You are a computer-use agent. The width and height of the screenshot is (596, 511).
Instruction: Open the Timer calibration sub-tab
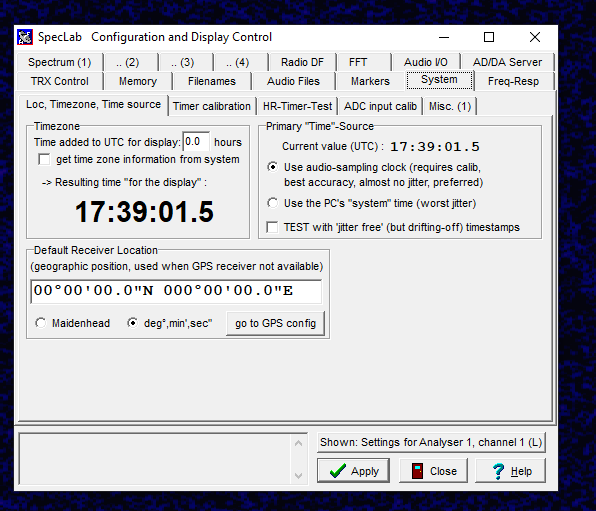tap(212, 106)
